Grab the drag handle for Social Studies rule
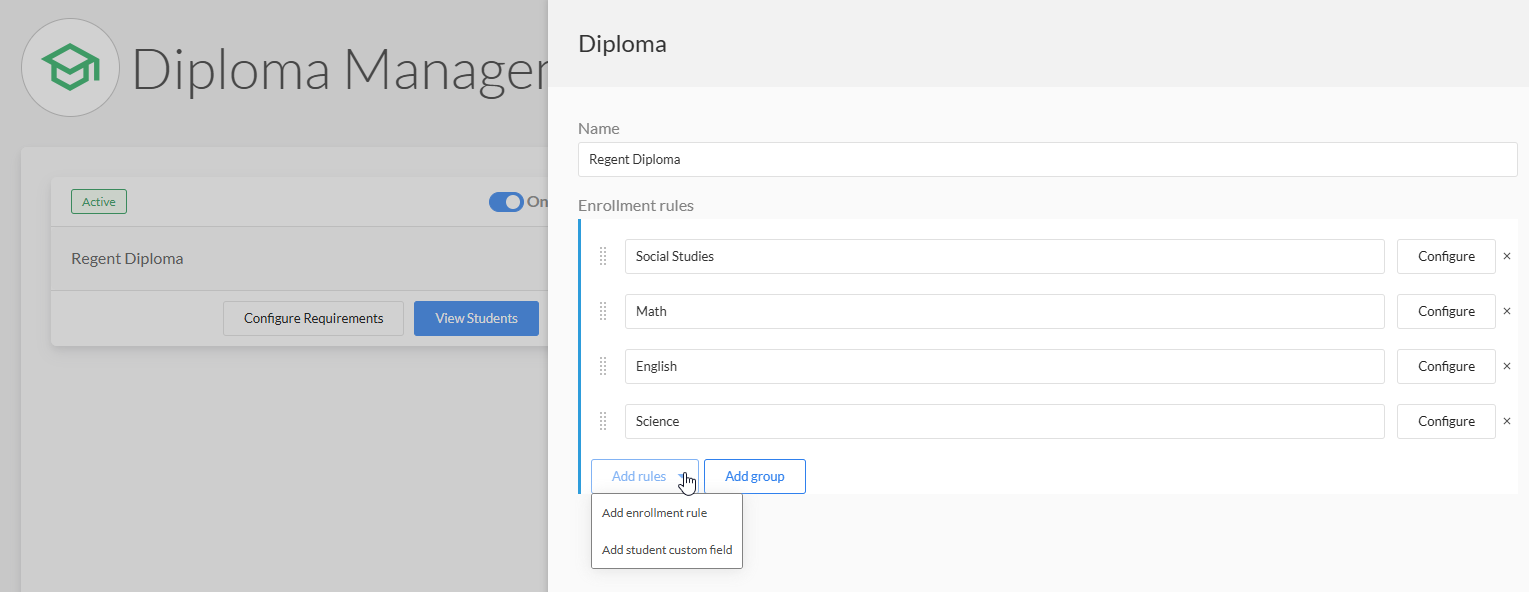Viewport: 1529px width, 592px height. point(603,256)
